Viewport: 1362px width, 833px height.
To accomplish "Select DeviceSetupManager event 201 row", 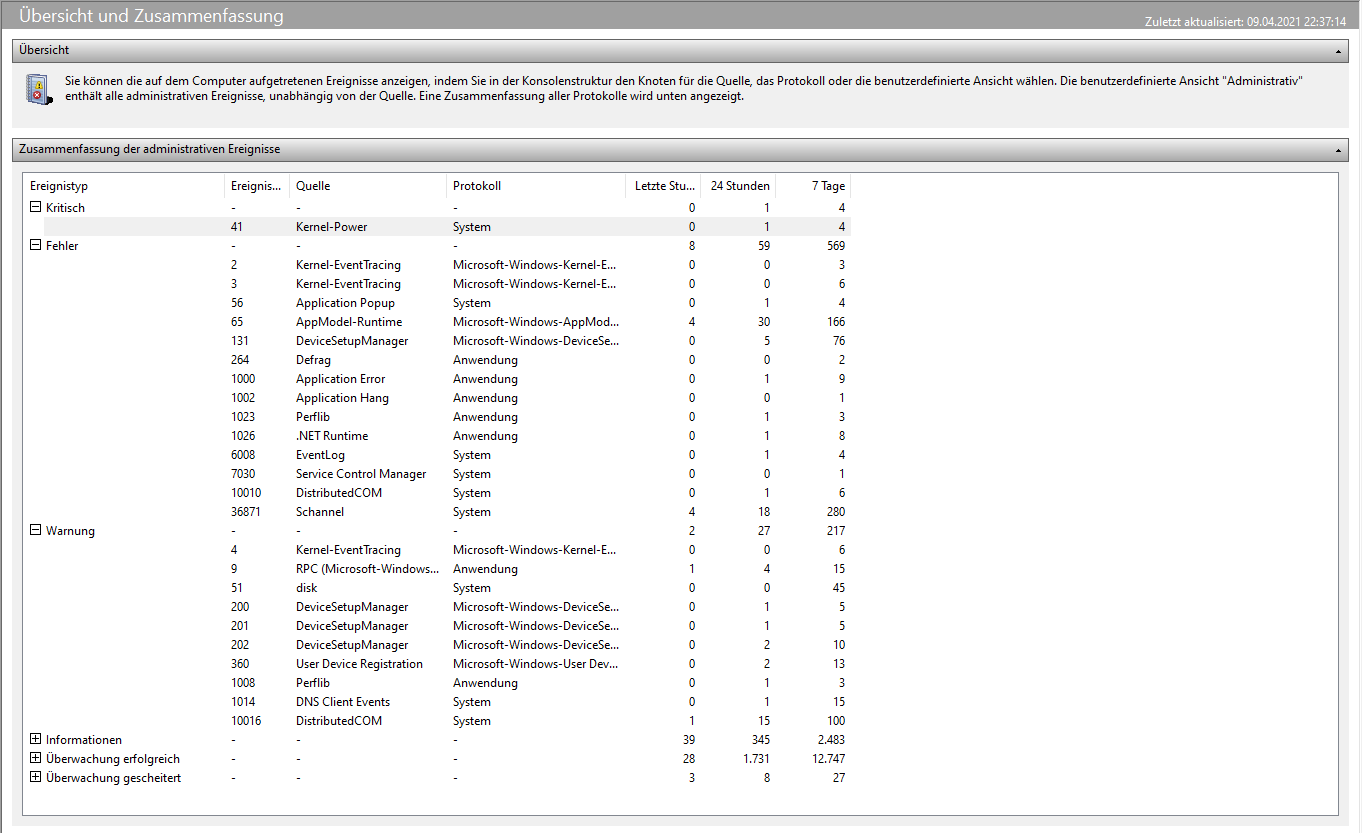I will [447, 626].
